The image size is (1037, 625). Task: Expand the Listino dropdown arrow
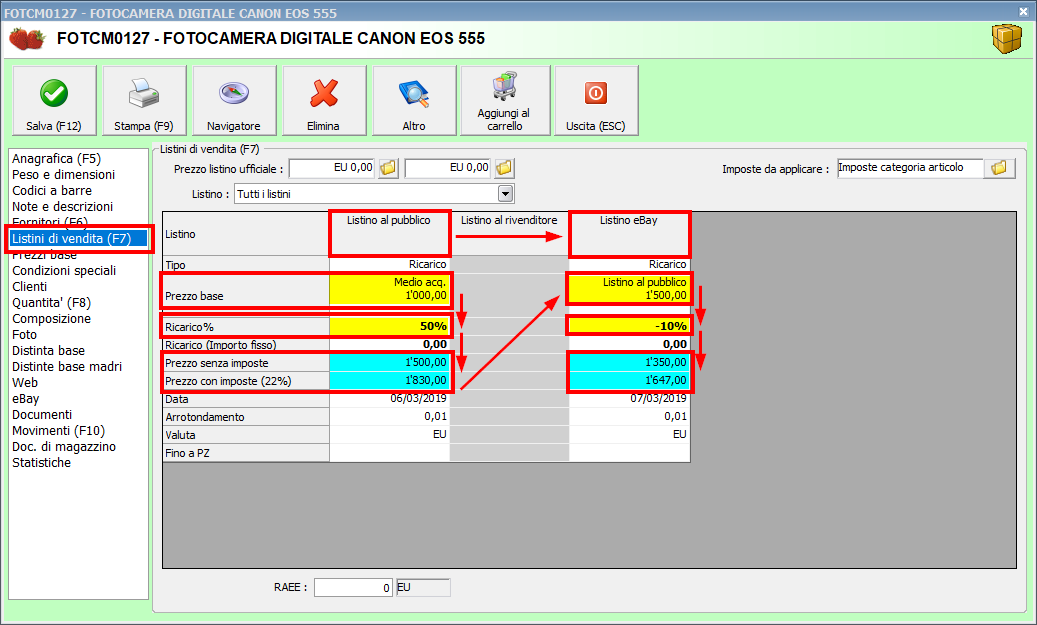(x=505, y=194)
